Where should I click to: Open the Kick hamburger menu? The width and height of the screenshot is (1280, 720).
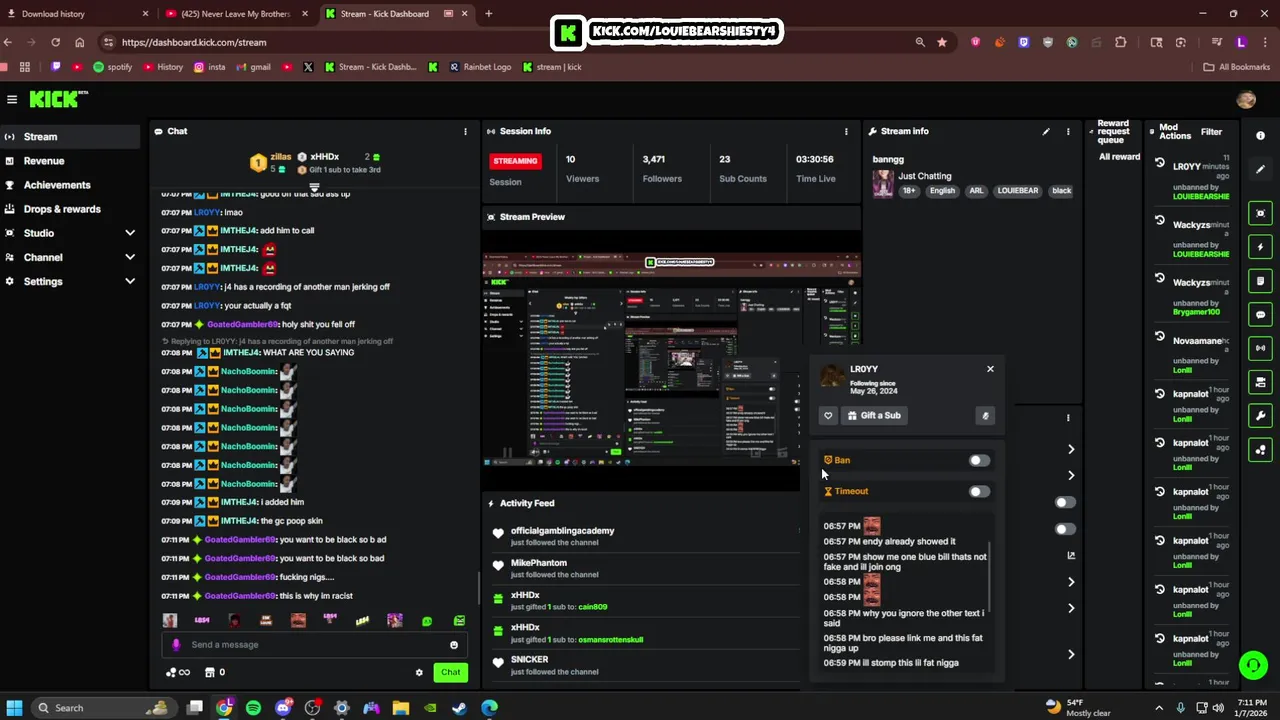[12, 99]
